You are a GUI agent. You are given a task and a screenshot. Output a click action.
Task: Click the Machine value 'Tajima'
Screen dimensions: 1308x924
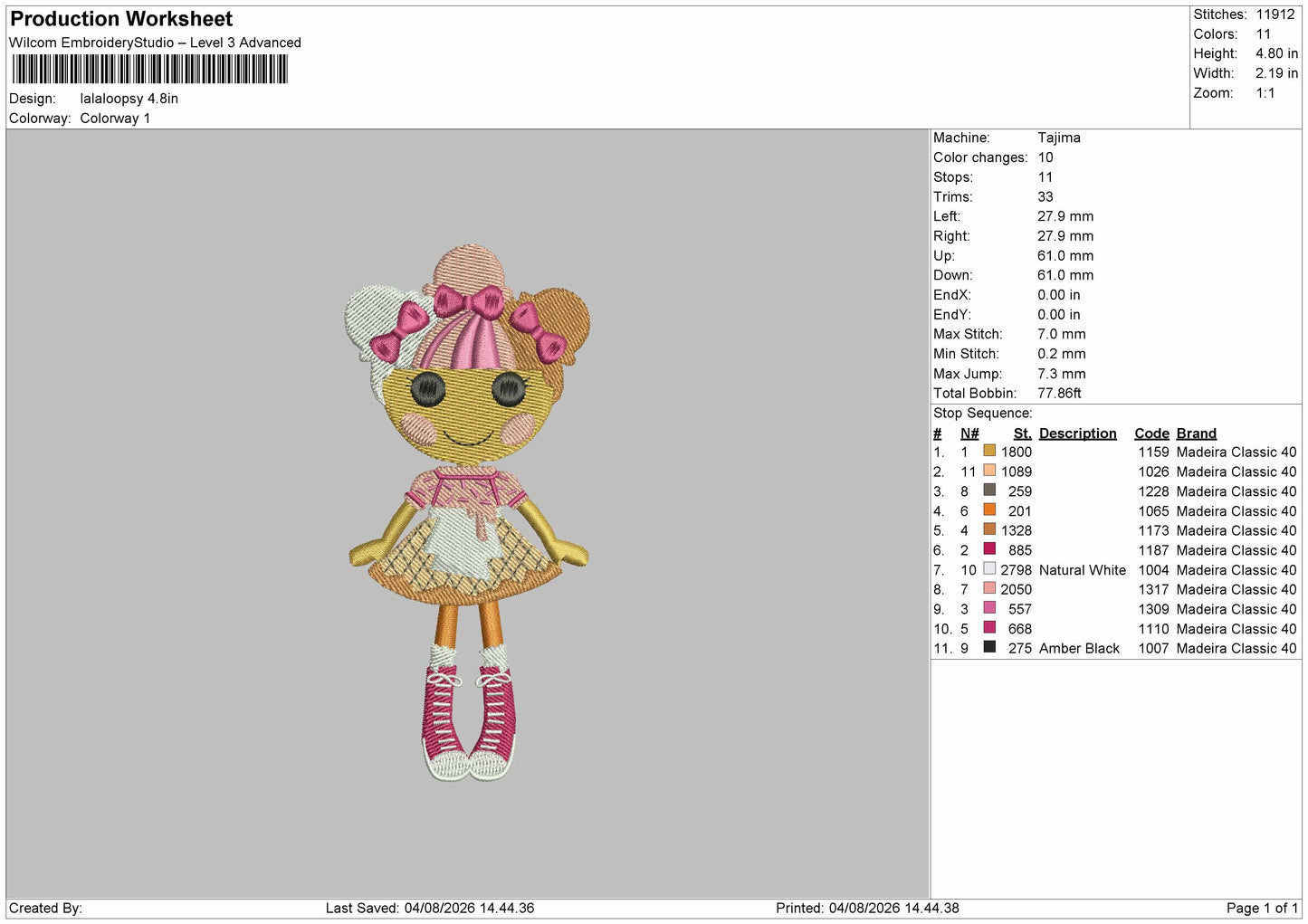tap(1059, 138)
